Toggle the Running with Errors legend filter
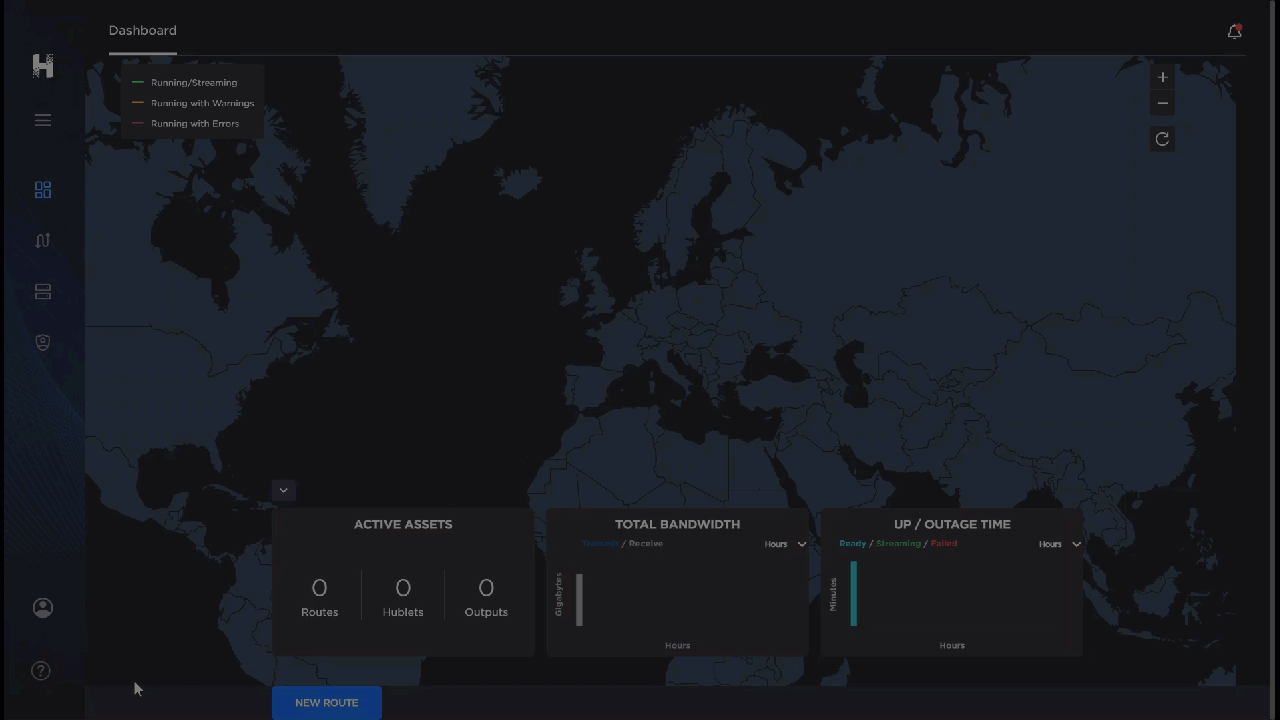 (x=195, y=123)
